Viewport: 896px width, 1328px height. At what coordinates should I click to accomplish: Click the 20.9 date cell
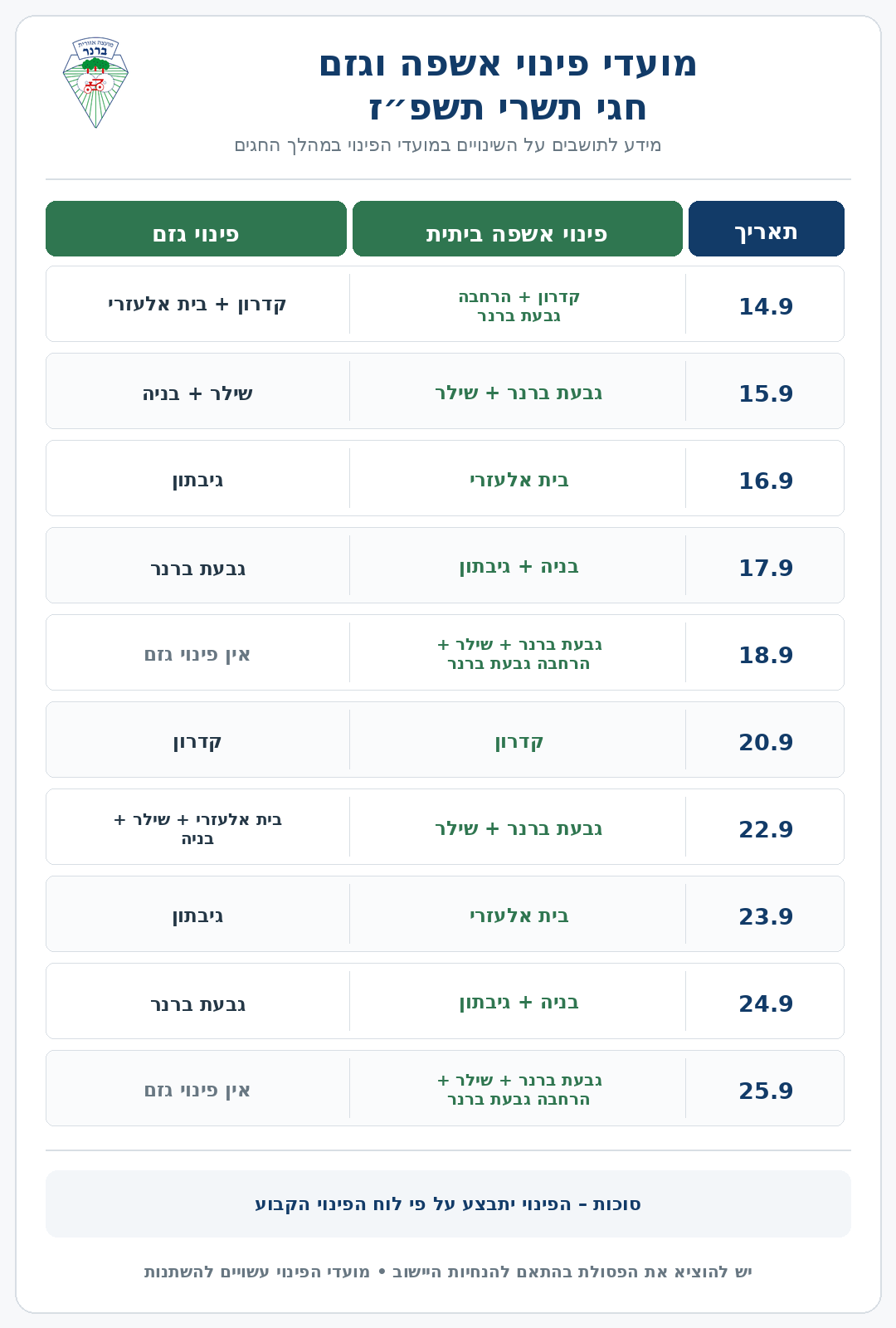[766, 742]
